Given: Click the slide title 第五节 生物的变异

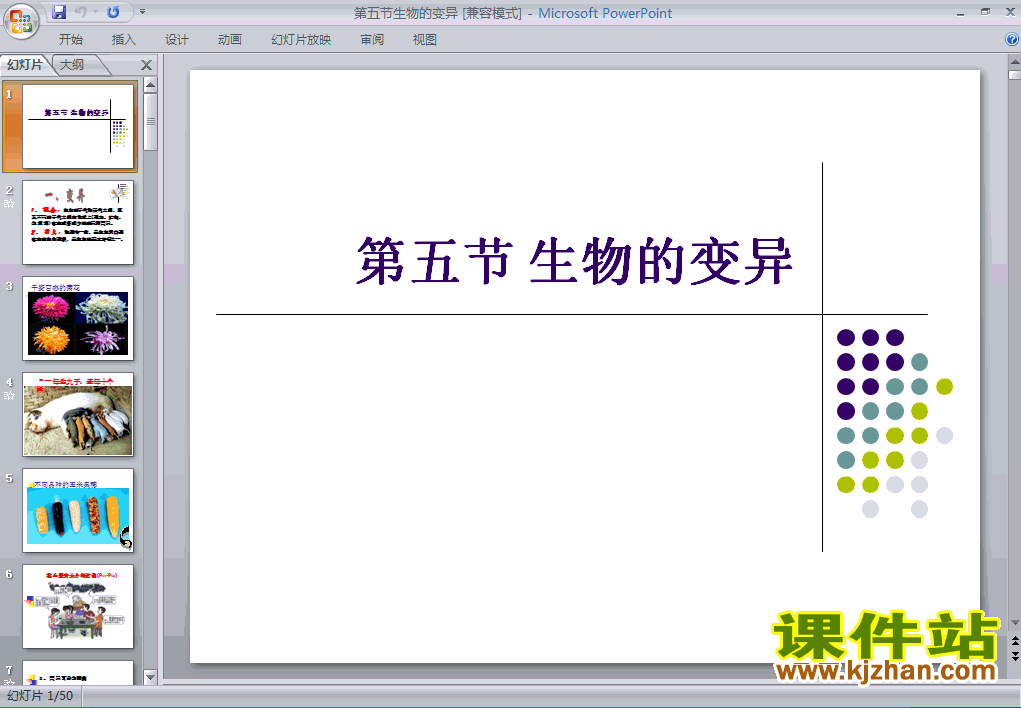Looking at the screenshot, I should pyautogui.click(x=574, y=261).
